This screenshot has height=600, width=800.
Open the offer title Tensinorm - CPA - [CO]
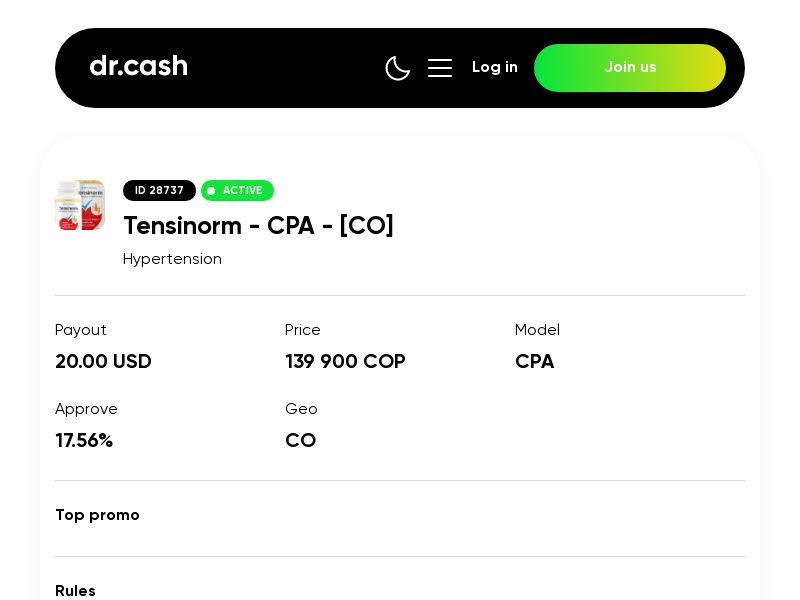point(258,226)
